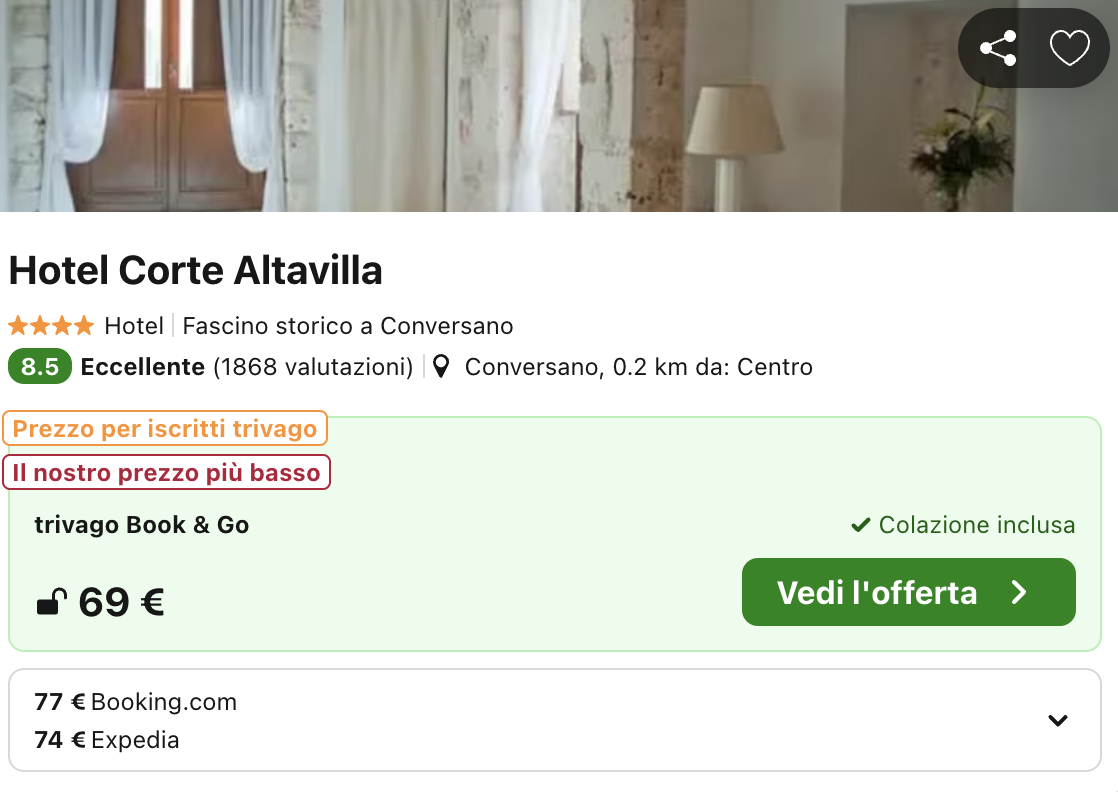
Task: Open the 1868 valutazioni reviews
Action: click(x=313, y=367)
